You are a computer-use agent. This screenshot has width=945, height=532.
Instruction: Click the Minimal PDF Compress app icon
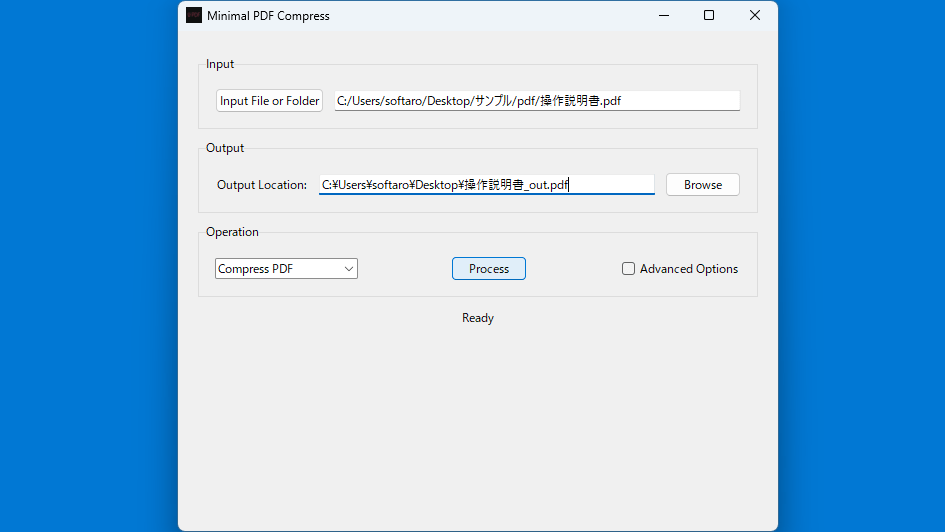pyautogui.click(x=194, y=16)
